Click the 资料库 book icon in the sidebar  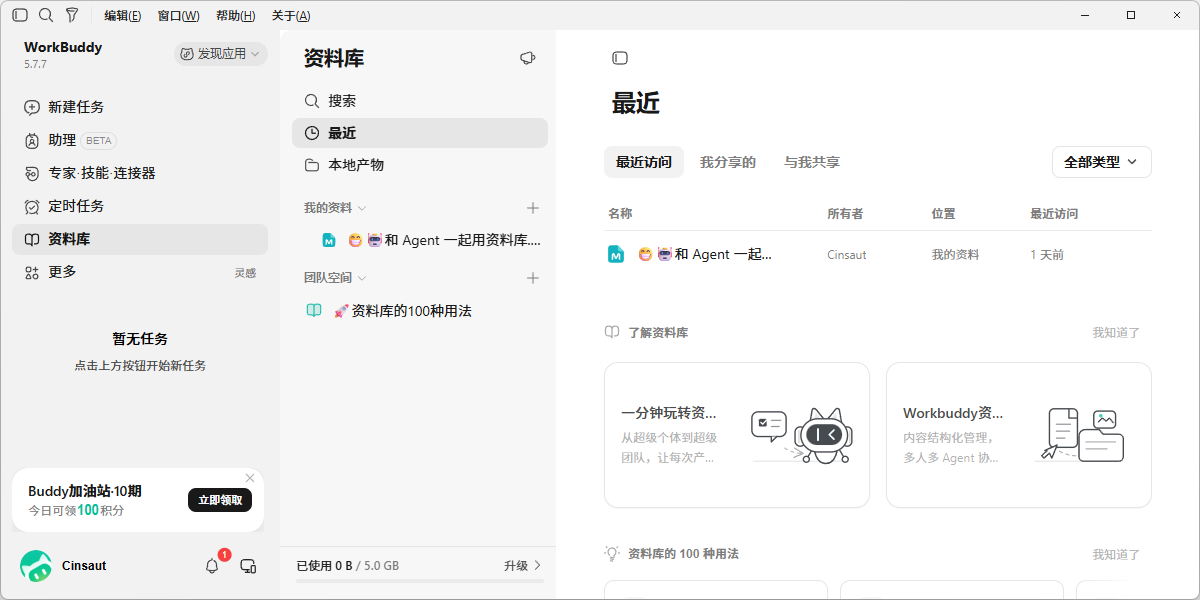point(32,239)
